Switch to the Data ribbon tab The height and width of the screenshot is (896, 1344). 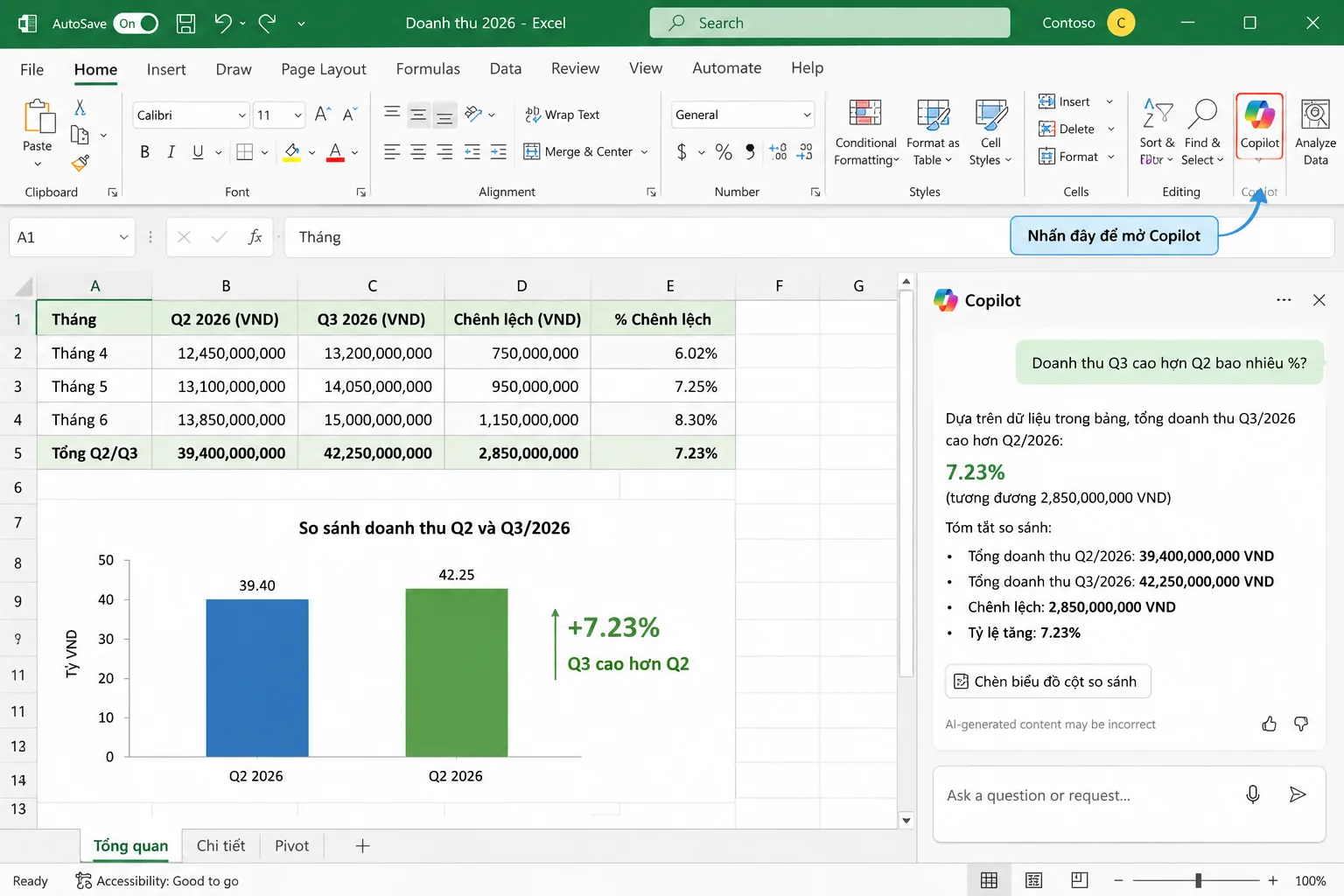506,69
